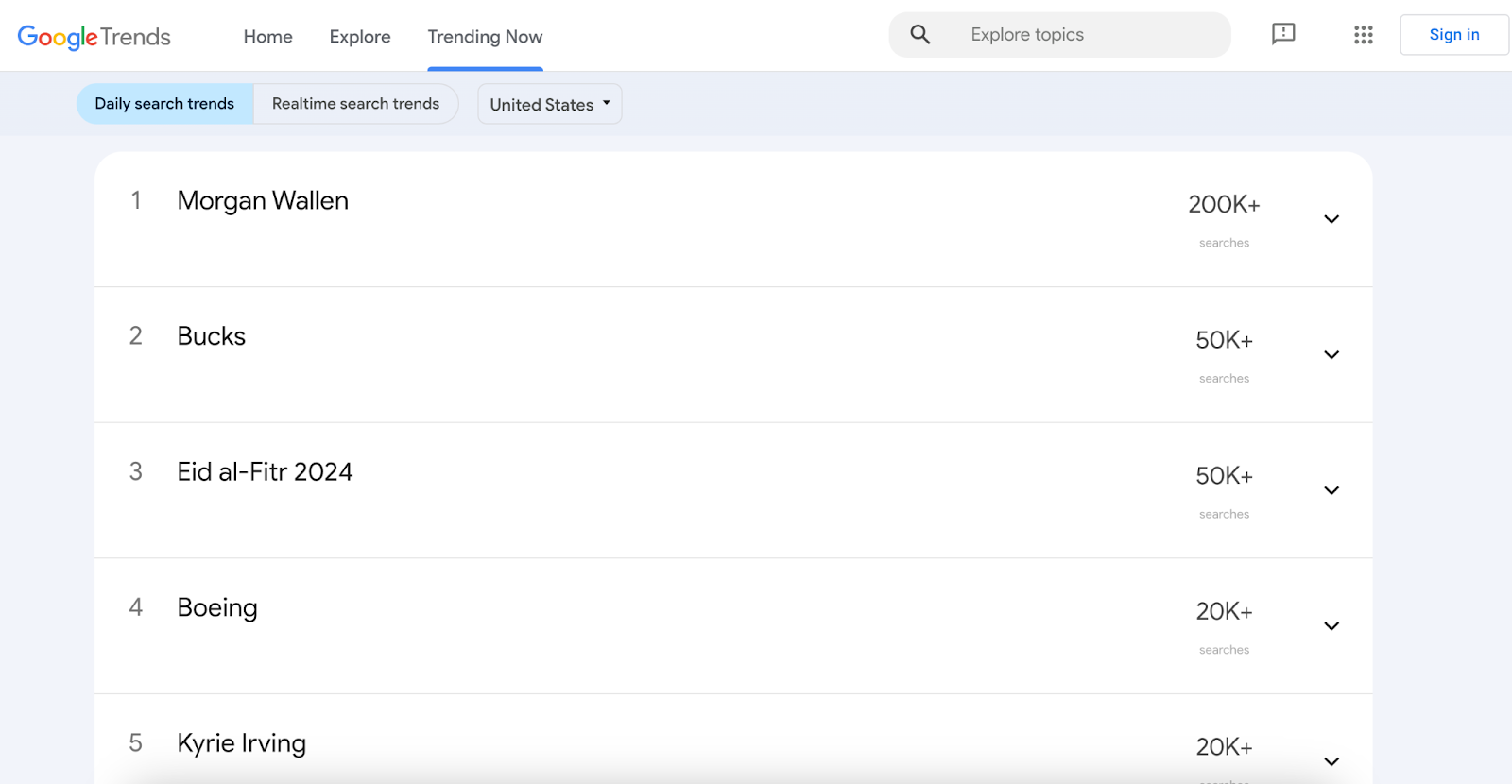Image resolution: width=1512 pixels, height=784 pixels.
Task: Click the 50K+ count for Bucks
Action: pos(1224,340)
